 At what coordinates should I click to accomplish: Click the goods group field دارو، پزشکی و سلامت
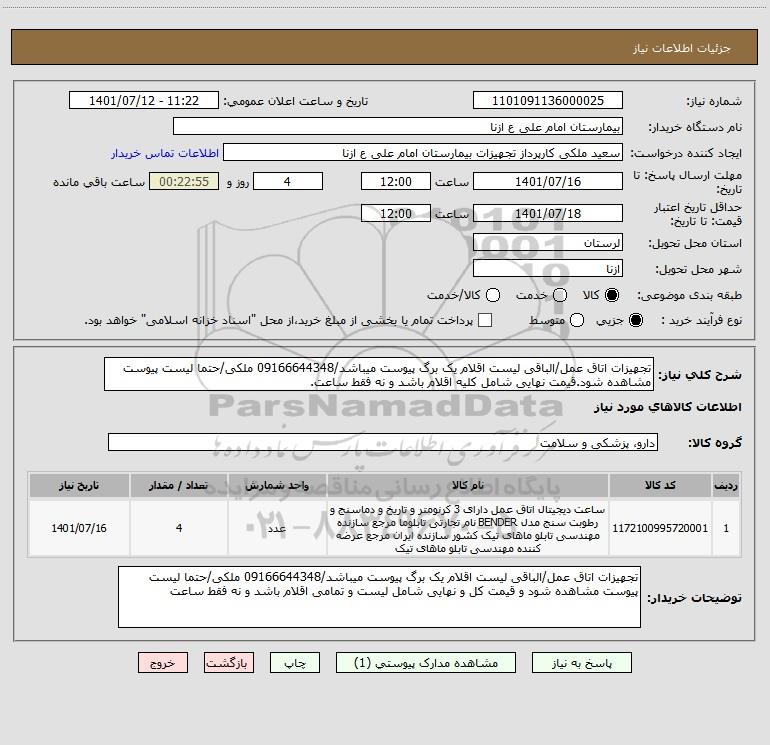pyautogui.click(x=383, y=442)
